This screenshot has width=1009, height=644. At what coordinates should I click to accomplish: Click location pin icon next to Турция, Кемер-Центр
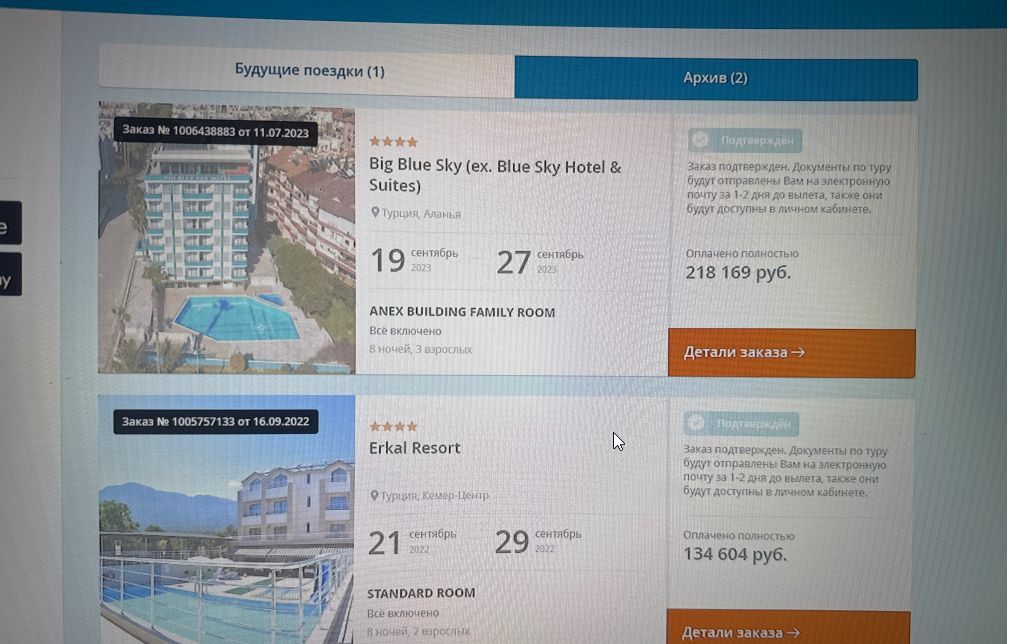coord(374,495)
